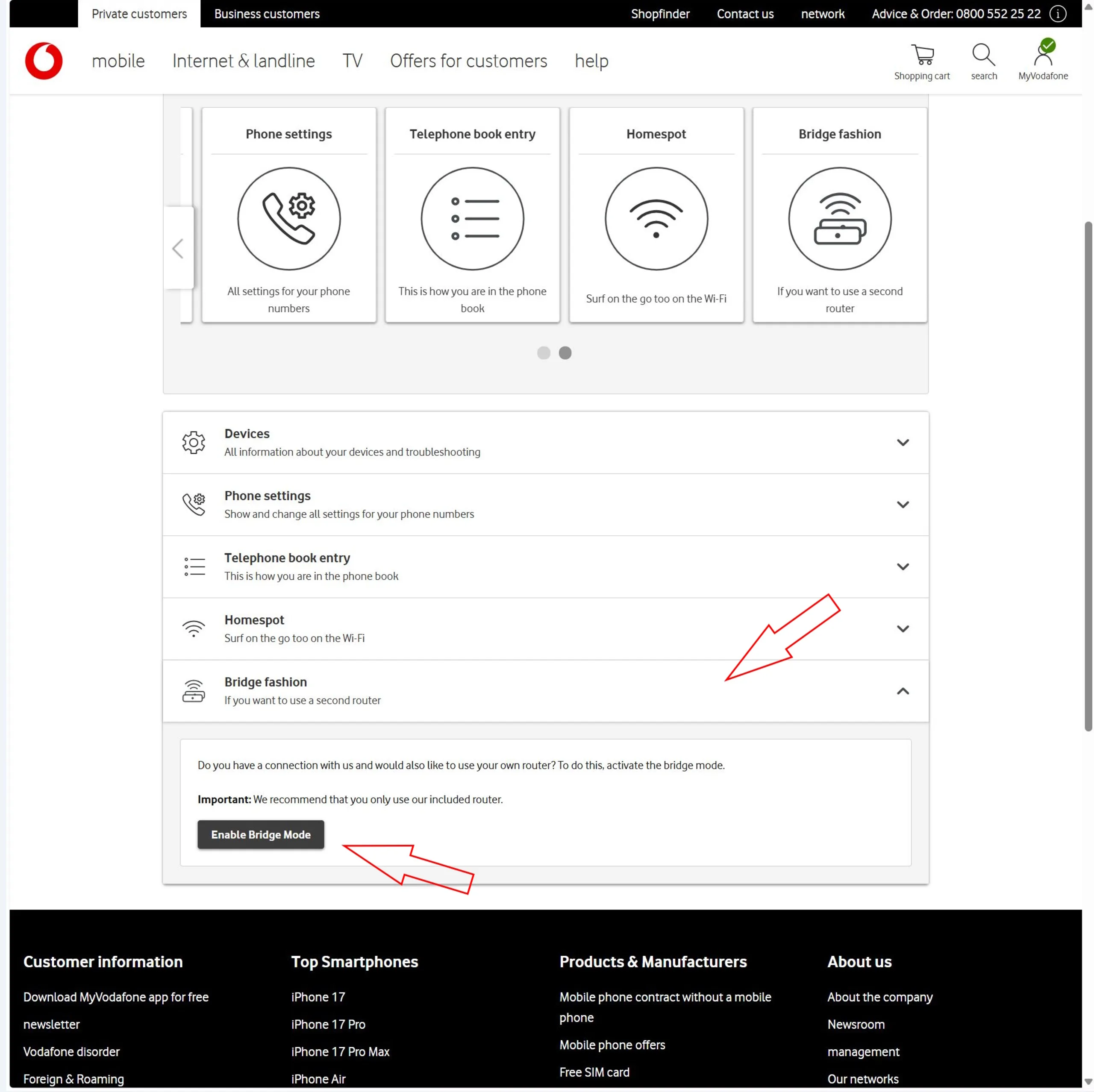Switch to Business customers tab
The image size is (1094, 1092).
[267, 14]
